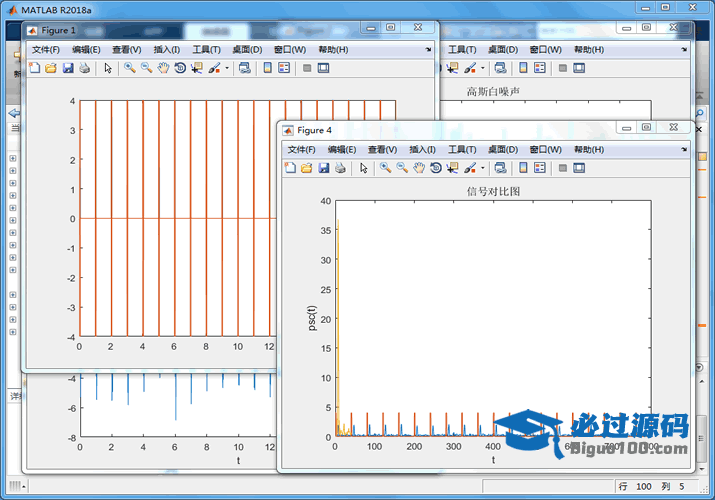This screenshot has height=500, width=715.
Task: Insert Legend icon in Figure 4 toolbar
Action: pyautogui.click(x=540, y=168)
